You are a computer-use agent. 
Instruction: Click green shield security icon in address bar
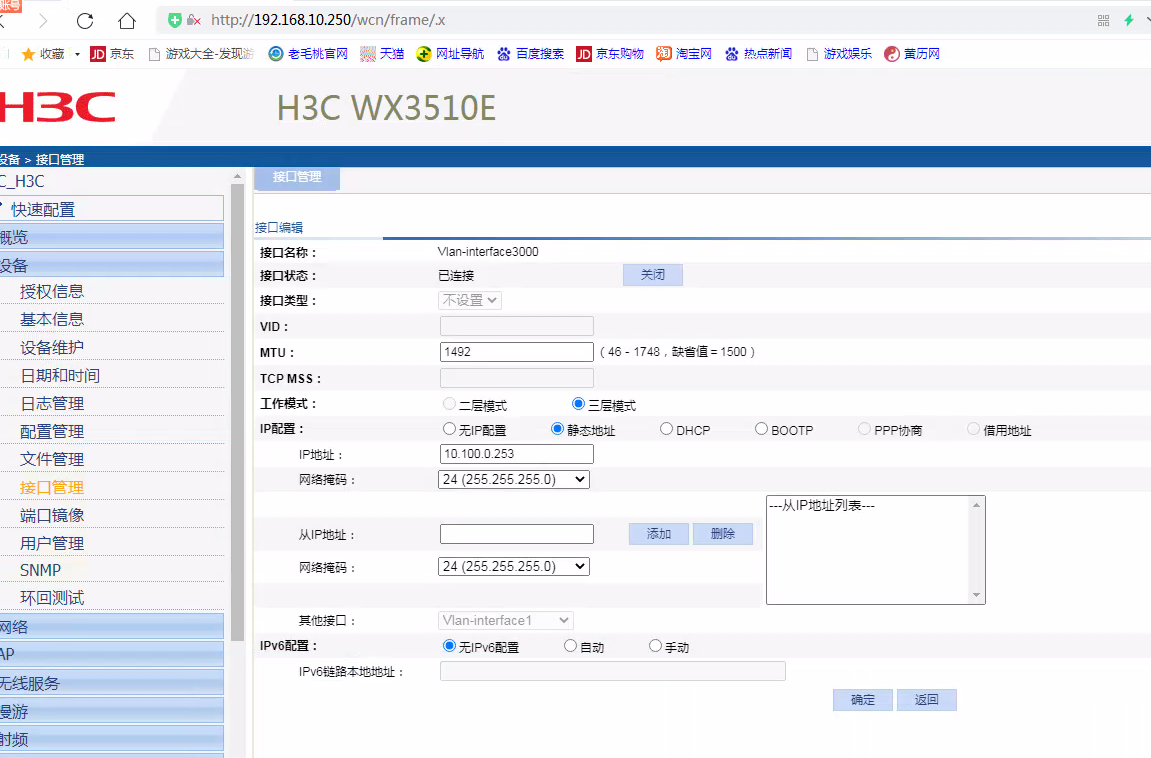pos(175,20)
